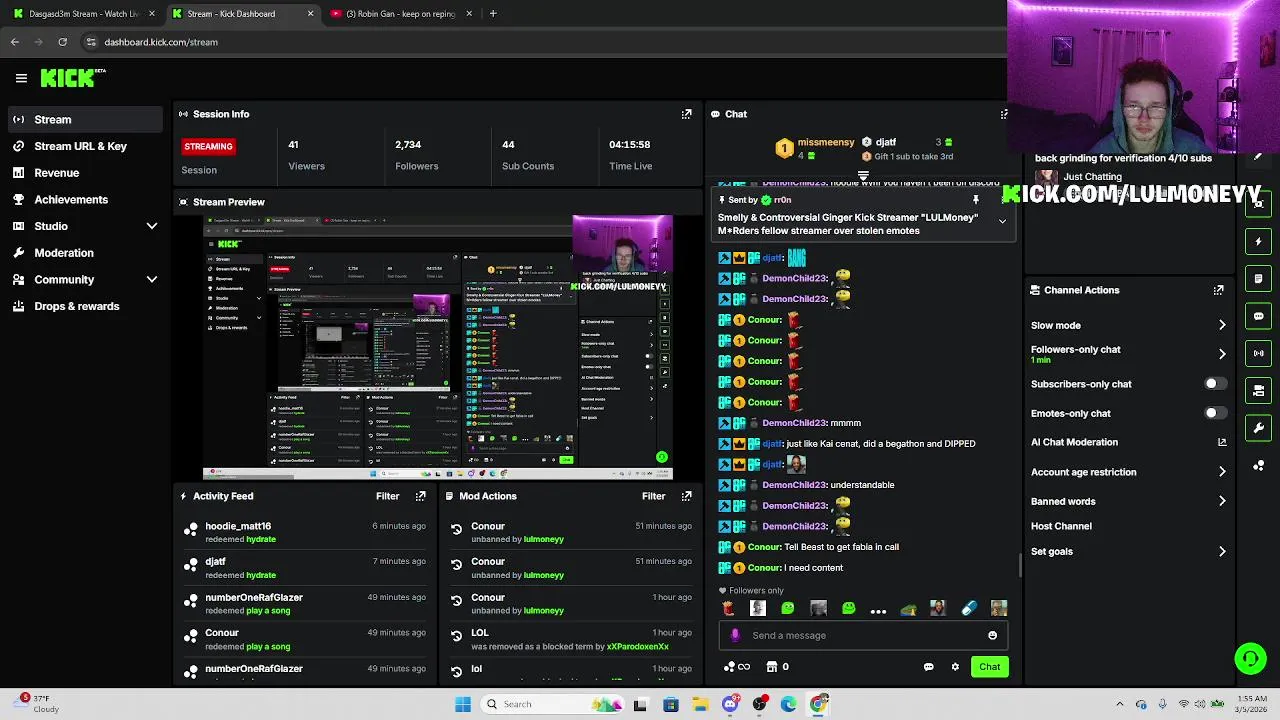Open Windows Start menu
The width and height of the screenshot is (1280, 720).
[x=462, y=704]
